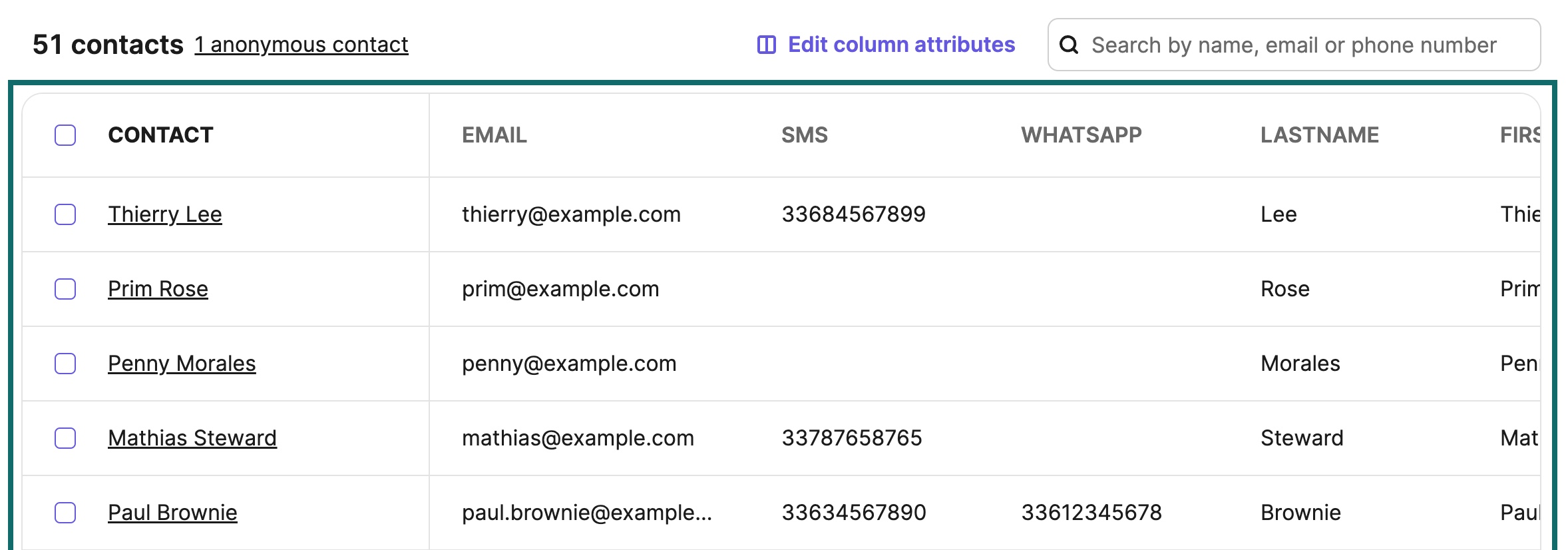This screenshot has height=550, width=1568.
Task: Tick the checkbox for Mathias Steward
Action: click(x=64, y=438)
